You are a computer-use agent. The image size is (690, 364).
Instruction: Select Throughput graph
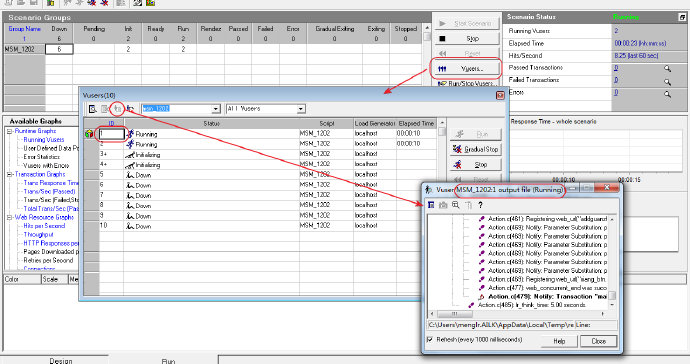coord(38,235)
